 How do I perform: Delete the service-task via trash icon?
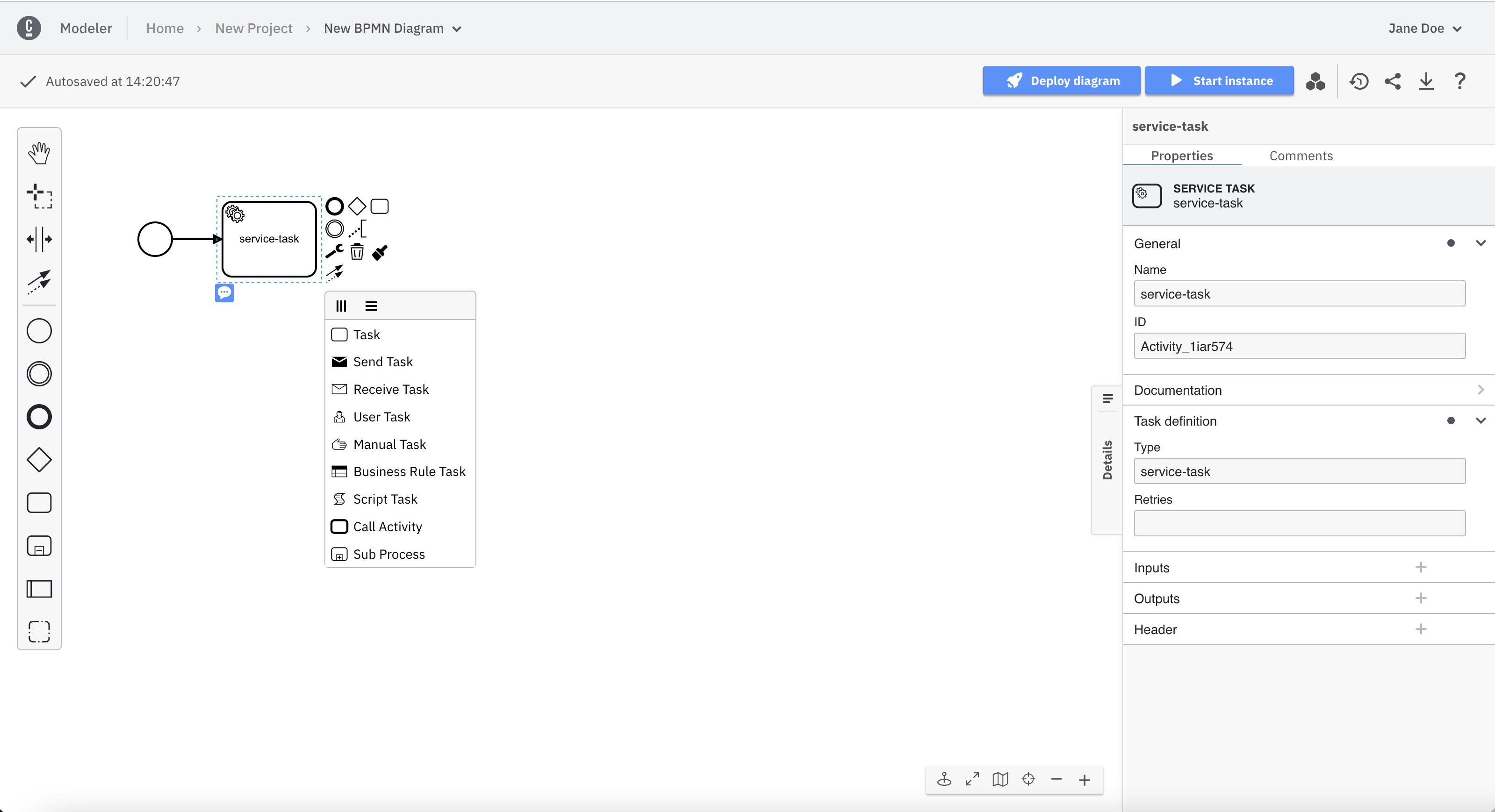pyautogui.click(x=357, y=251)
